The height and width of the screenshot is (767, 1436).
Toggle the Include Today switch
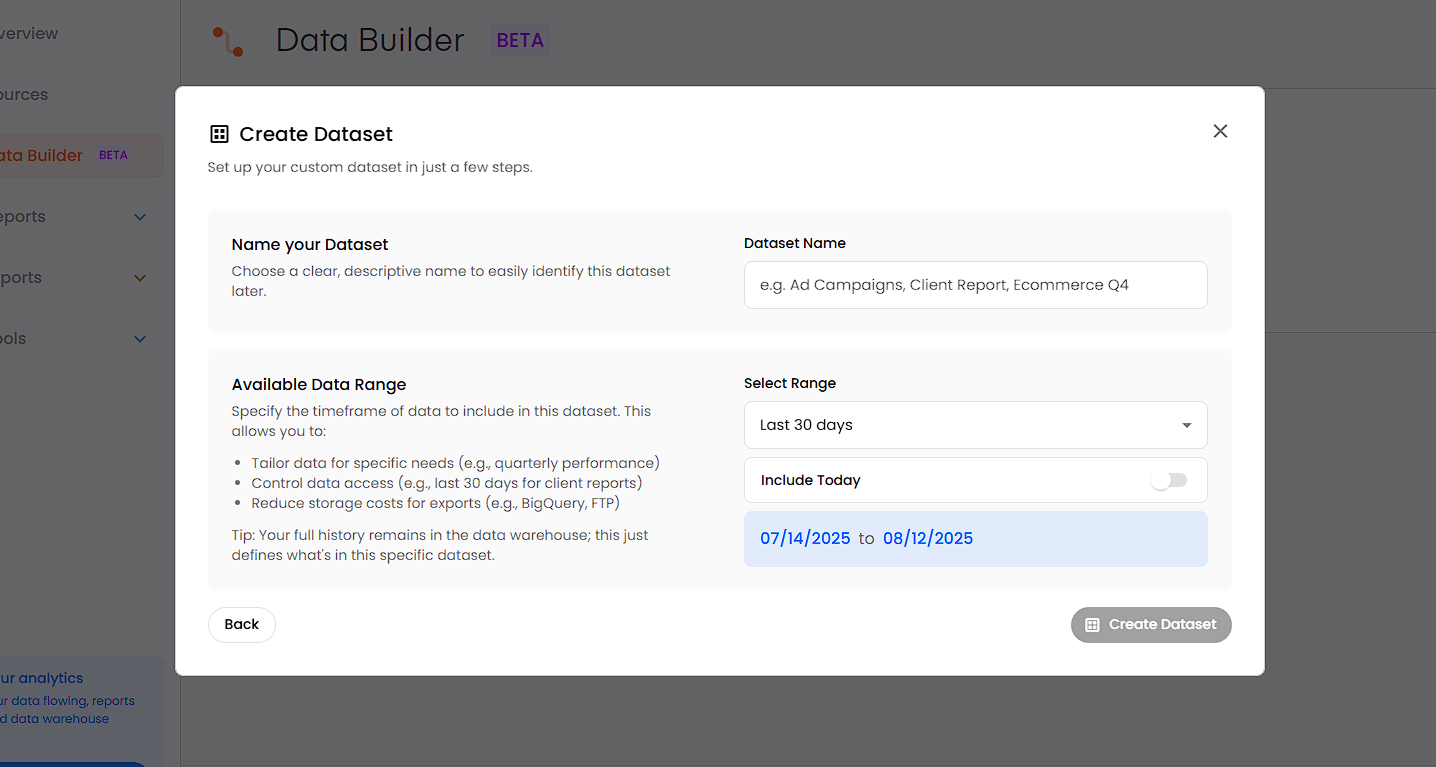(1168, 480)
